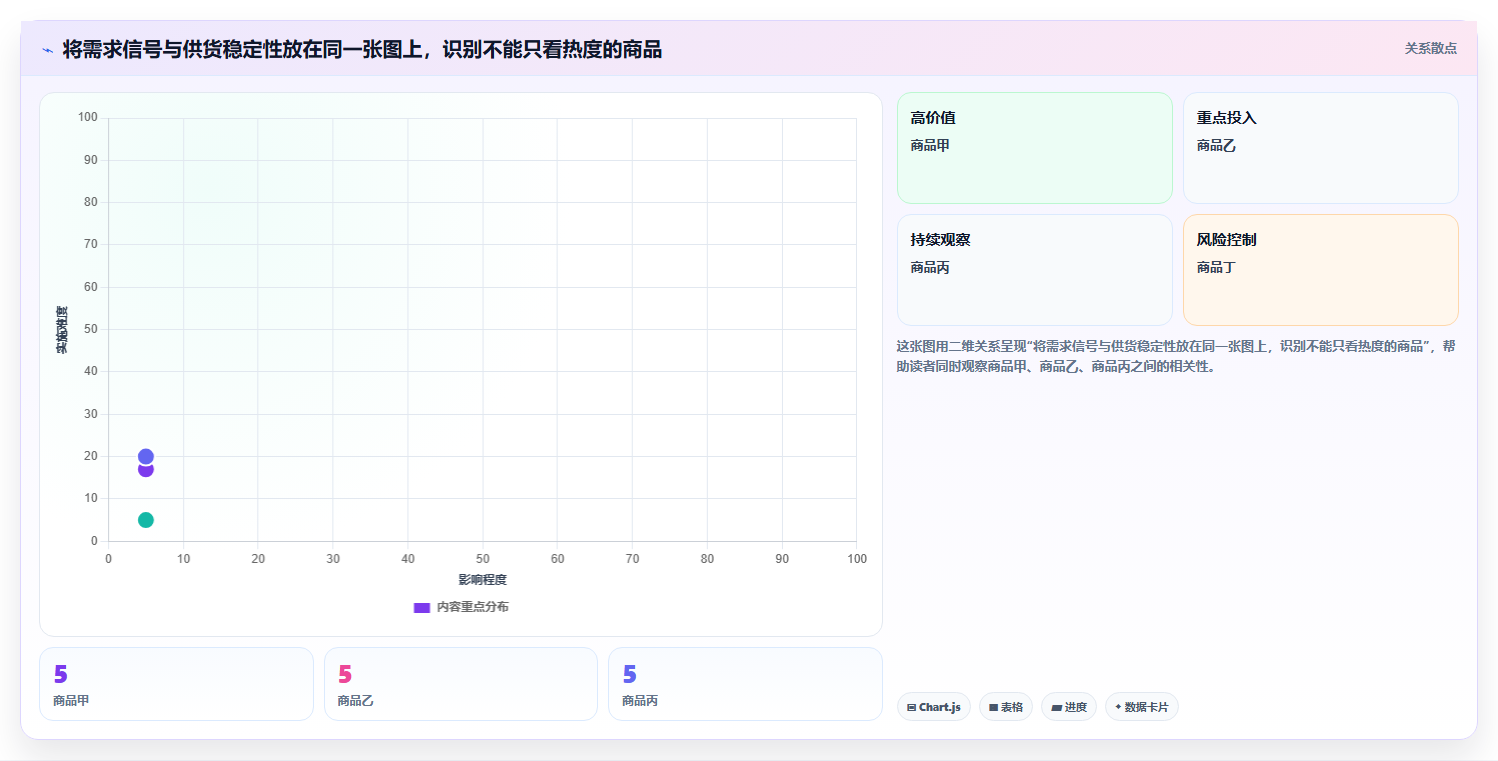Open the 重点投入 quadrant card
This screenshot has width=1498, height=761.
coord(1321,148)
